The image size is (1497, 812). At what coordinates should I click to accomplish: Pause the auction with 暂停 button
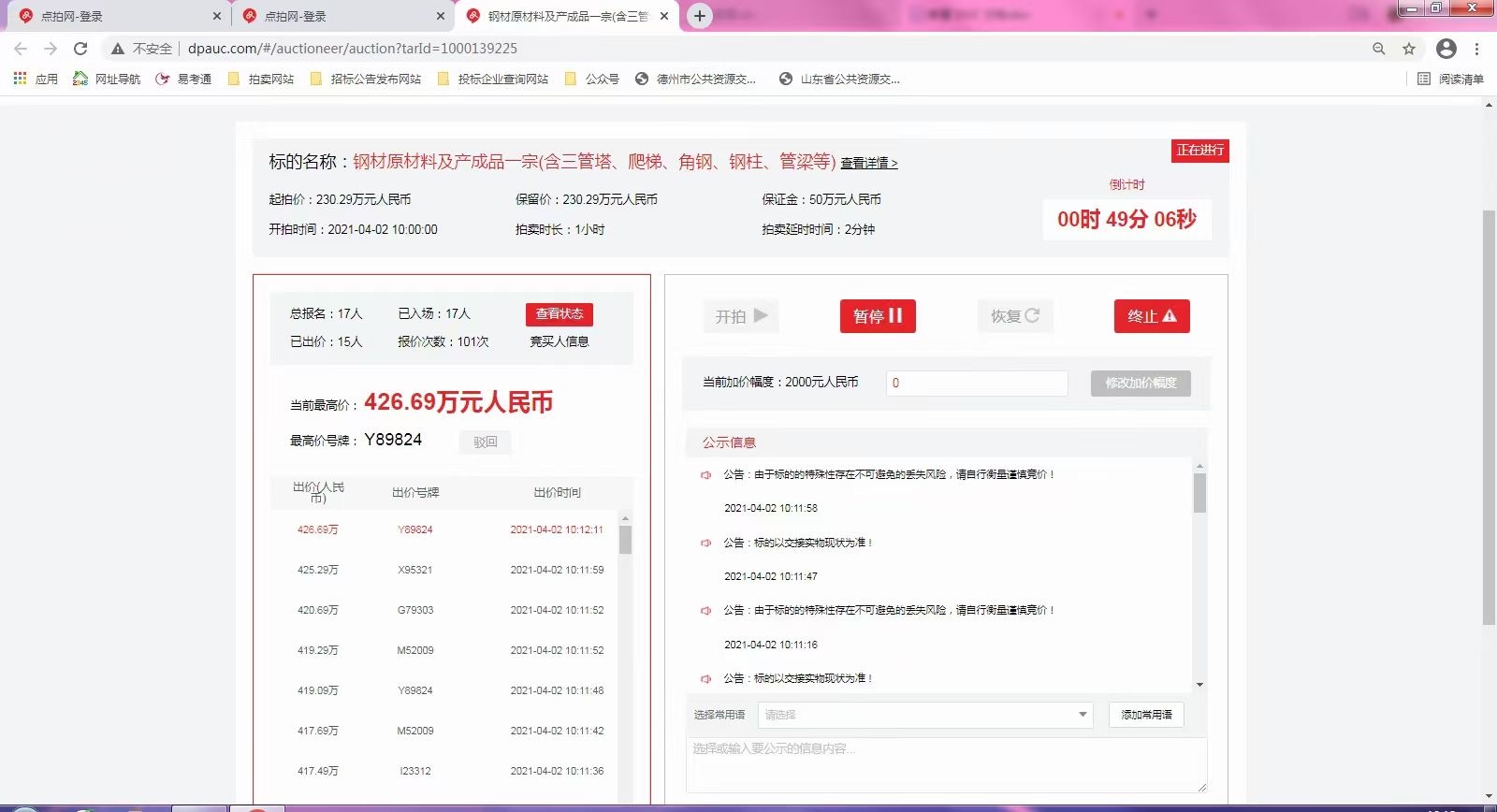coord(878,316)
